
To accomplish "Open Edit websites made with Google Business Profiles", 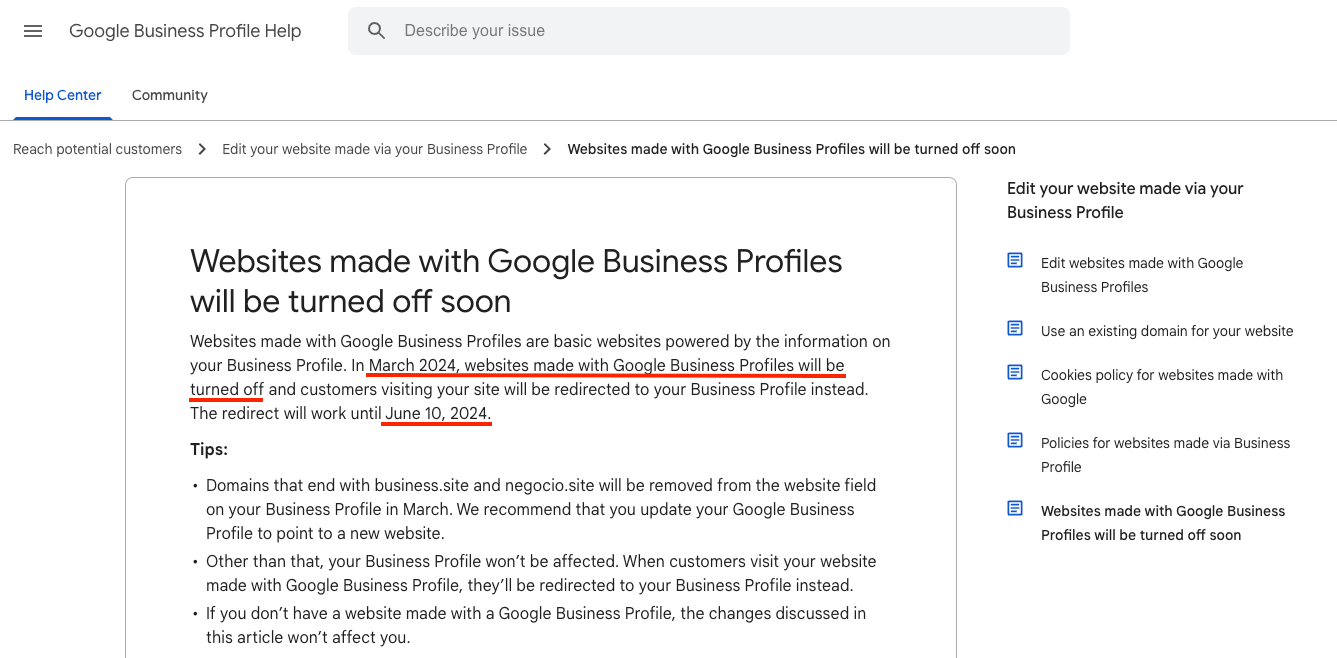I will pyautogui.click(x=1142, y=275).
